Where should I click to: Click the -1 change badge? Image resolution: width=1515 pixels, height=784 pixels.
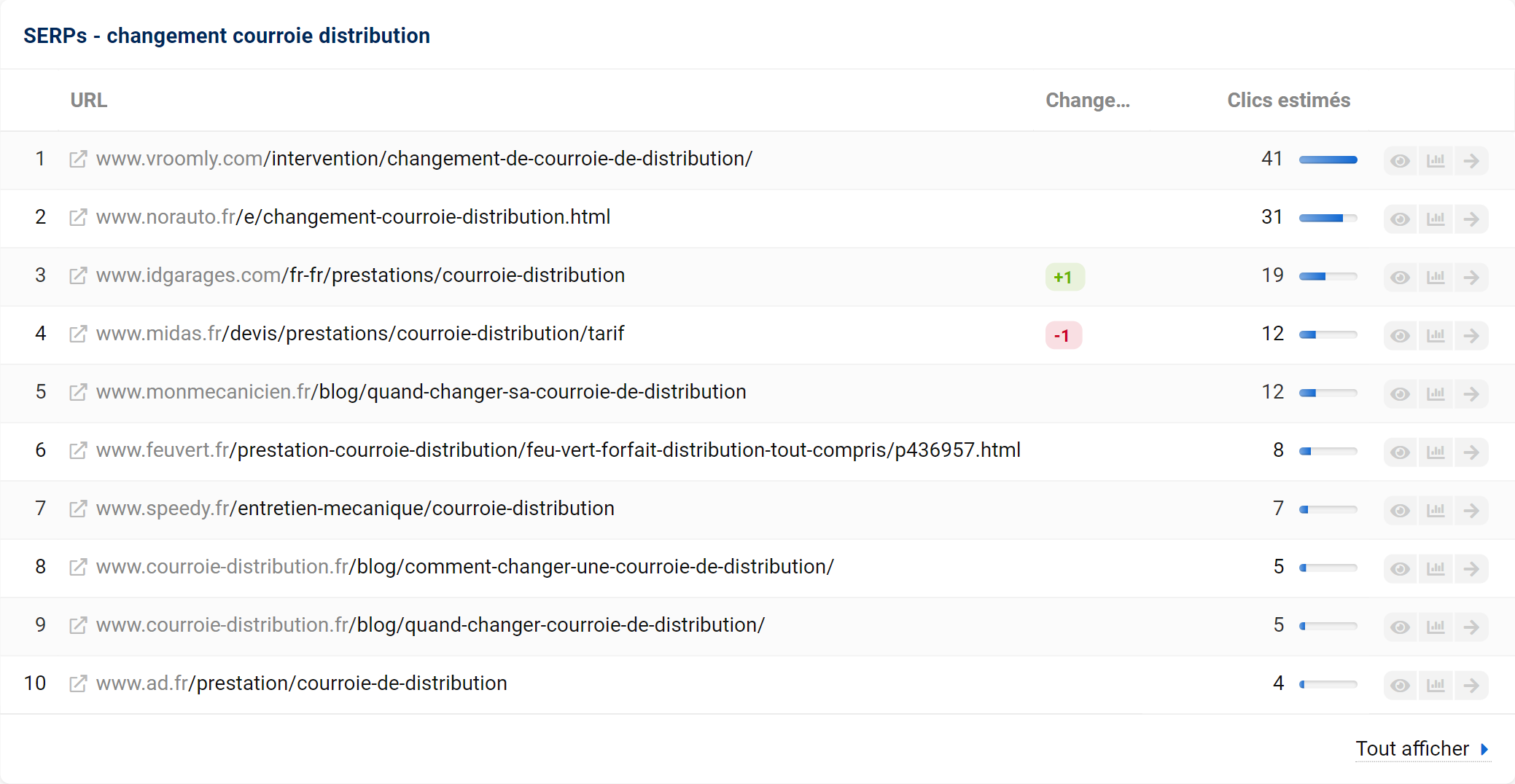tap(1063, 335)
